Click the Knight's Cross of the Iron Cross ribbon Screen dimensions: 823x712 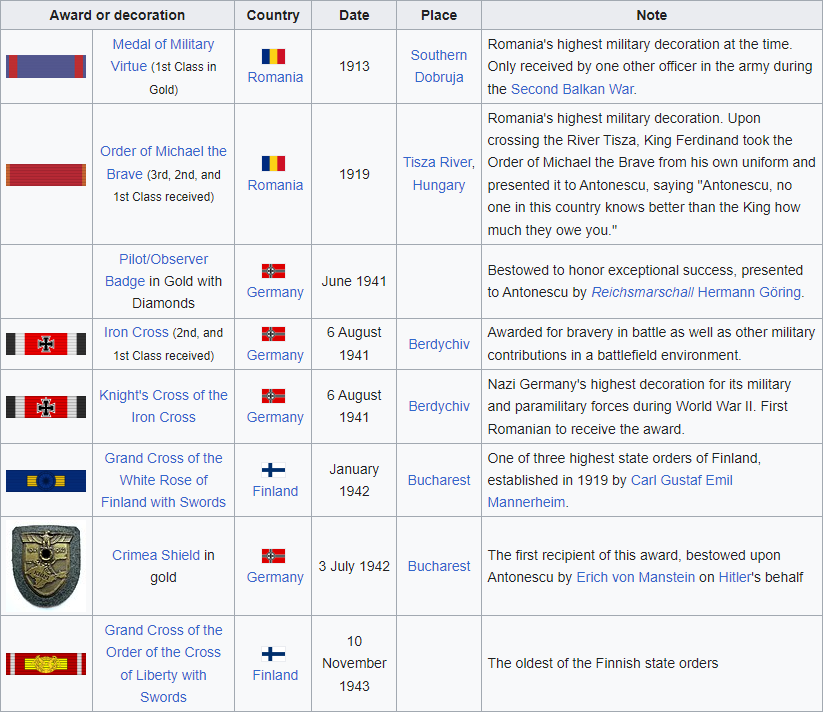[x=46, y=407]
